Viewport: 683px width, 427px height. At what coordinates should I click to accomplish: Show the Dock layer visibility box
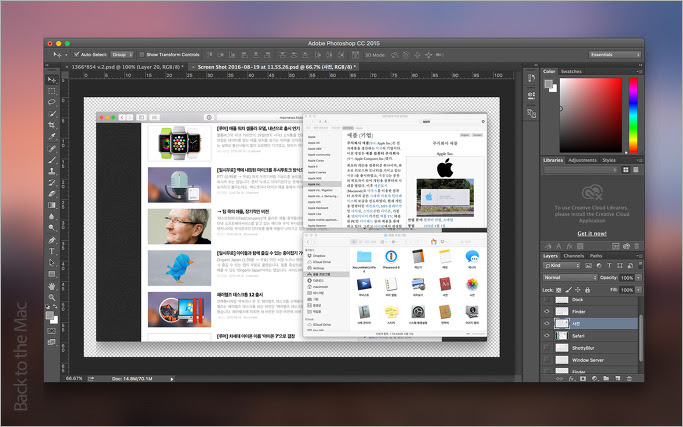tap(547, 299)
